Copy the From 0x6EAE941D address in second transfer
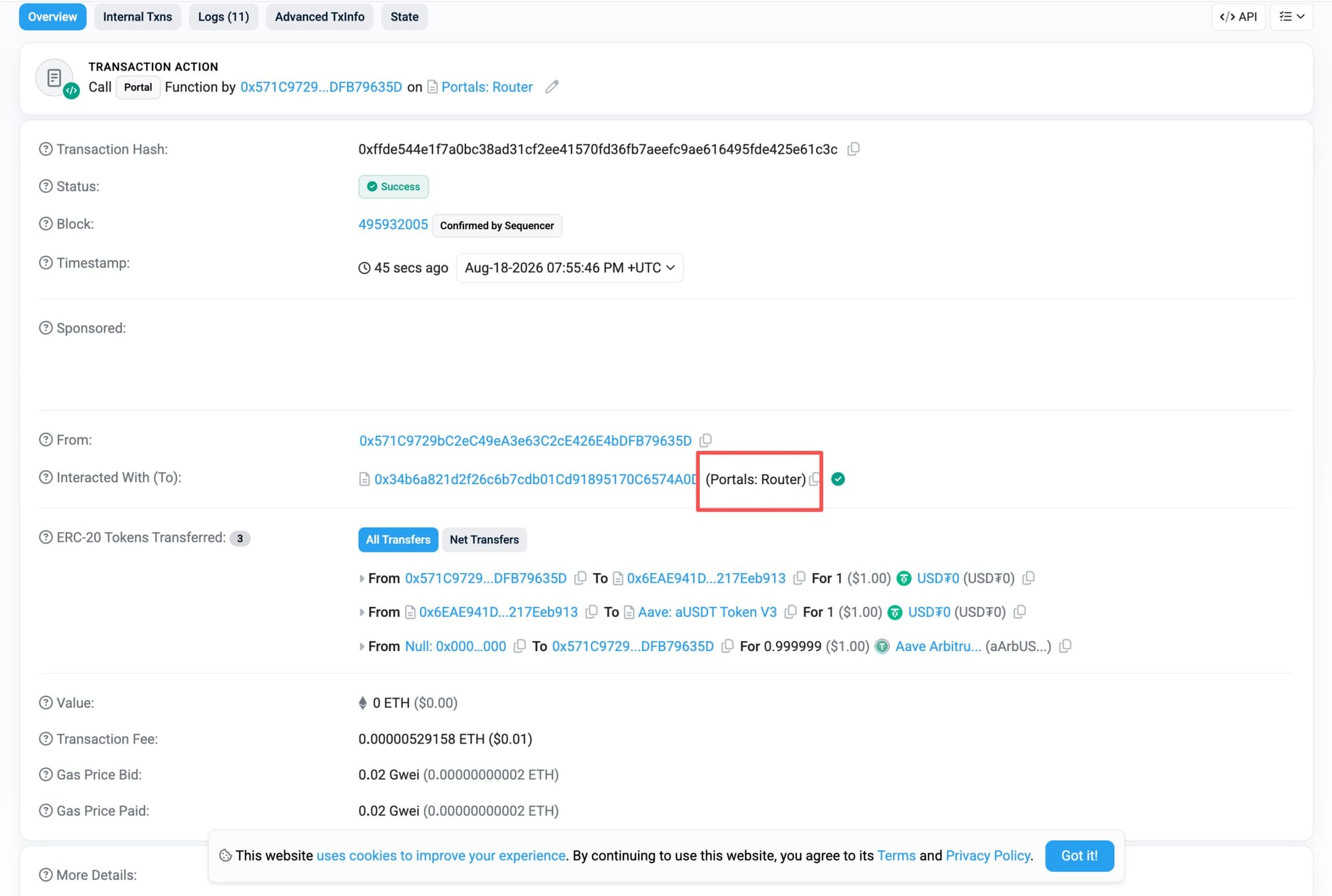This screenshot has width=1332, height=896. pos(591,612)
